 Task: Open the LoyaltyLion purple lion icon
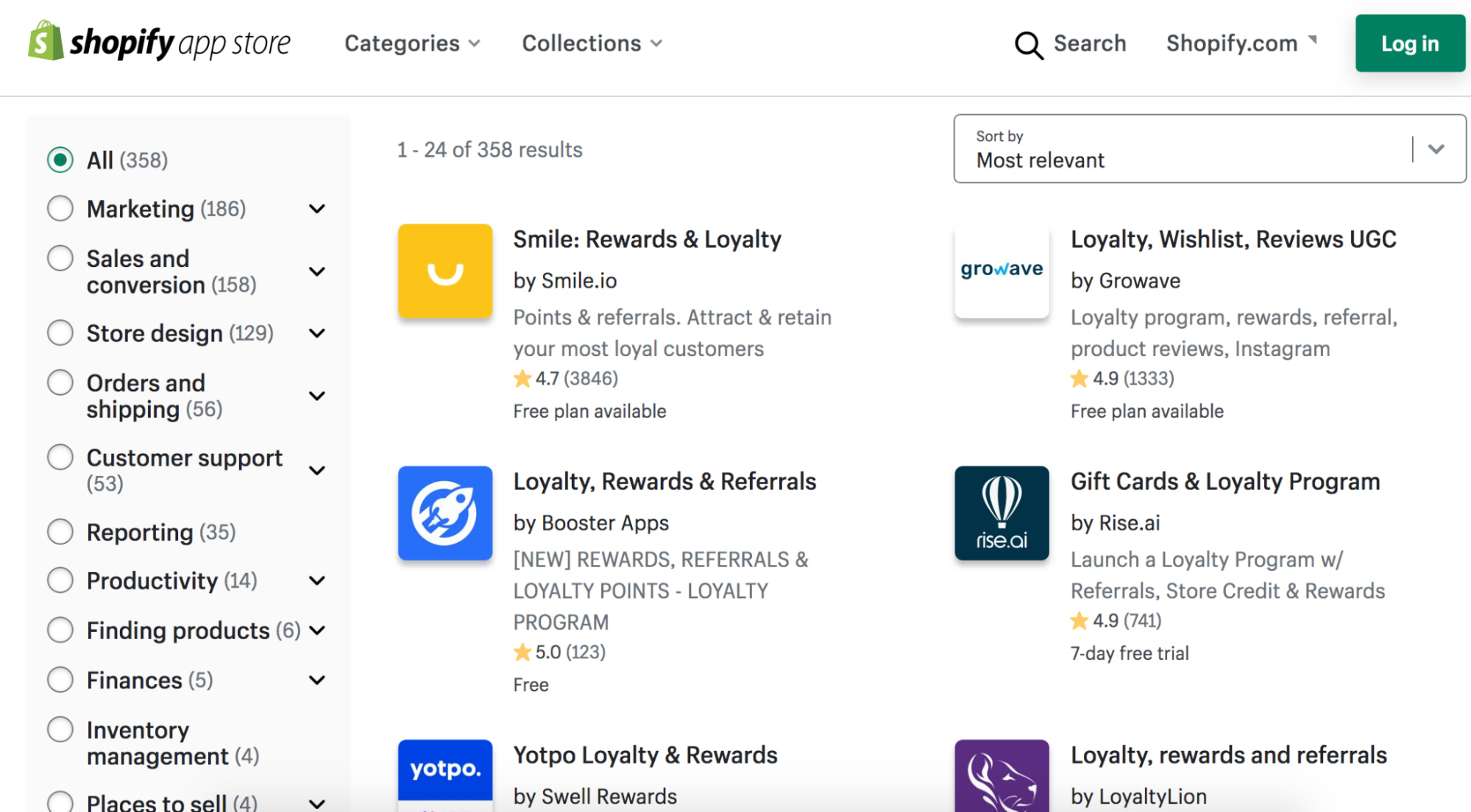coord(1001,775)
